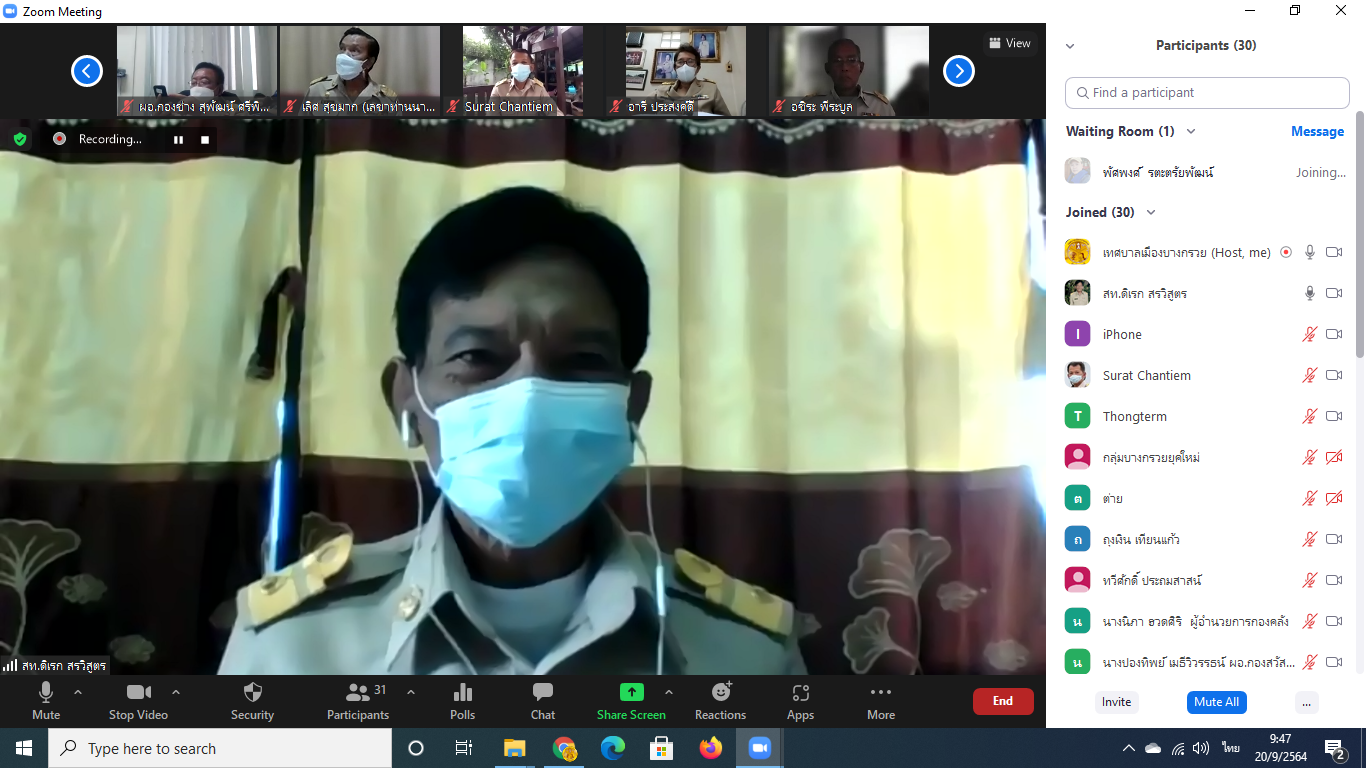The image size is (1366, 768).
Task: Click the taskbar search box
Action: tap(220, 748)
